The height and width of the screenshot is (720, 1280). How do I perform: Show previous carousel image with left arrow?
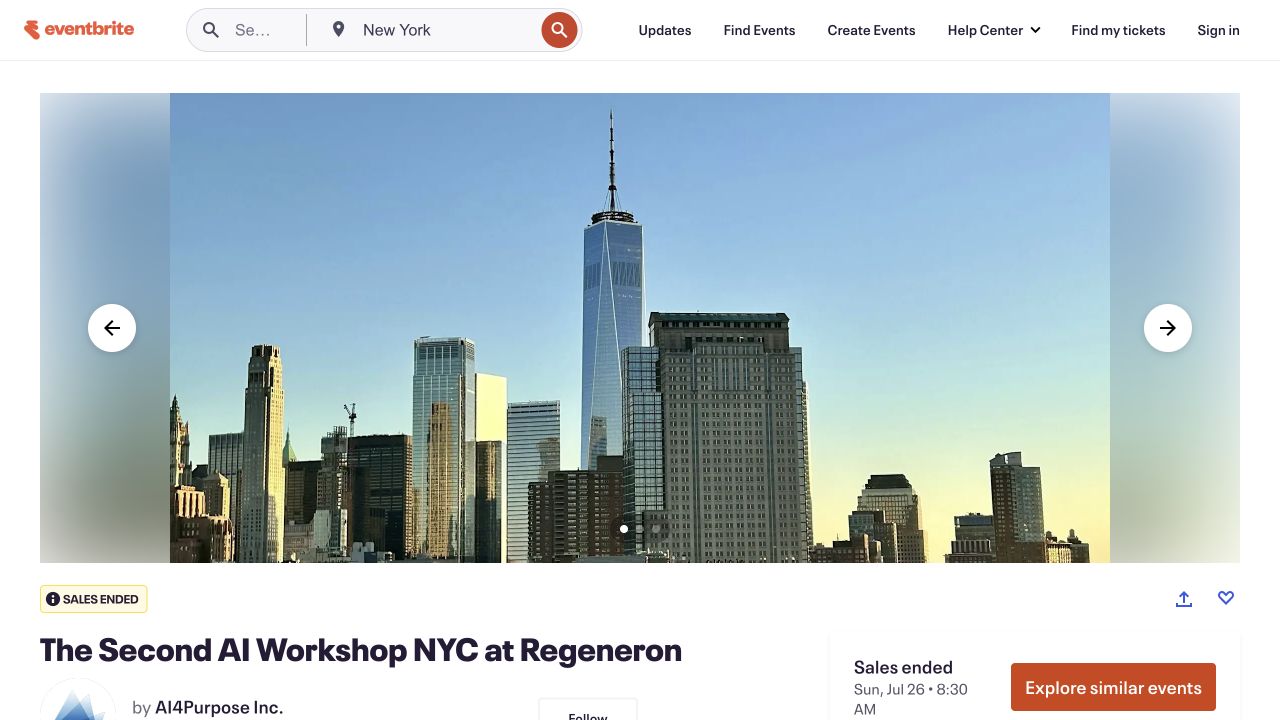pos(112,328)
